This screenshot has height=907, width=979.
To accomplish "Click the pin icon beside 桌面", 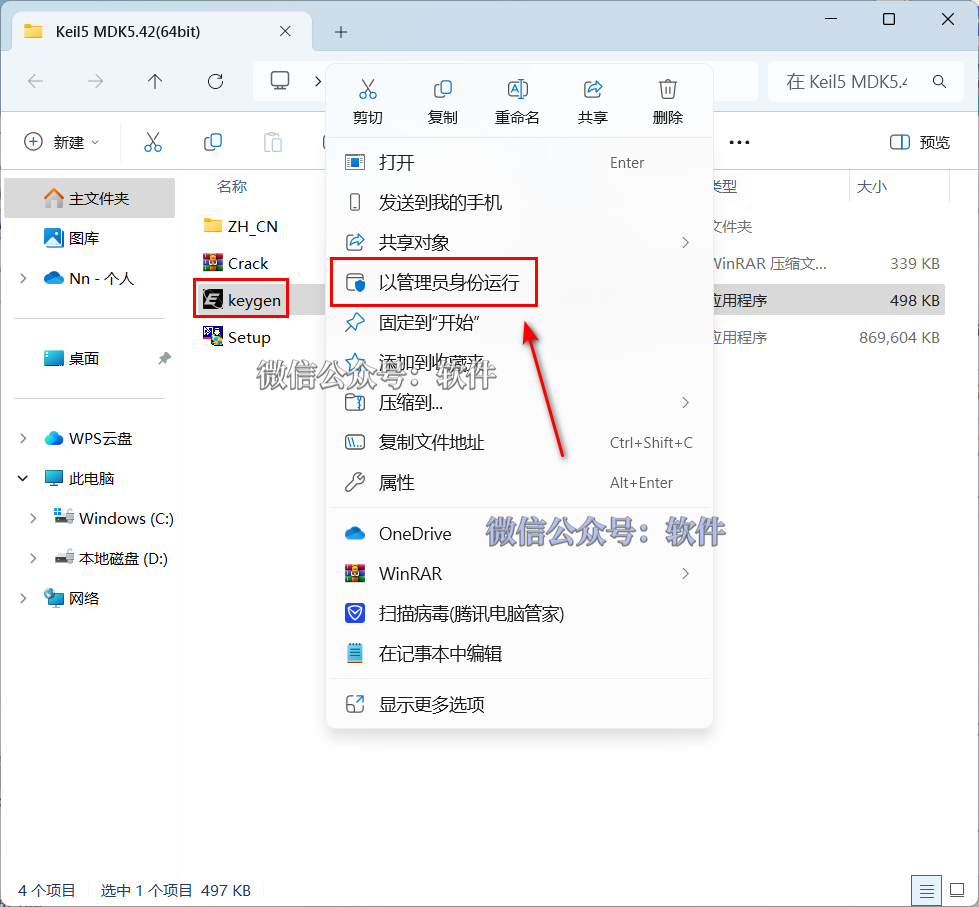I will [x=164, y=358].
